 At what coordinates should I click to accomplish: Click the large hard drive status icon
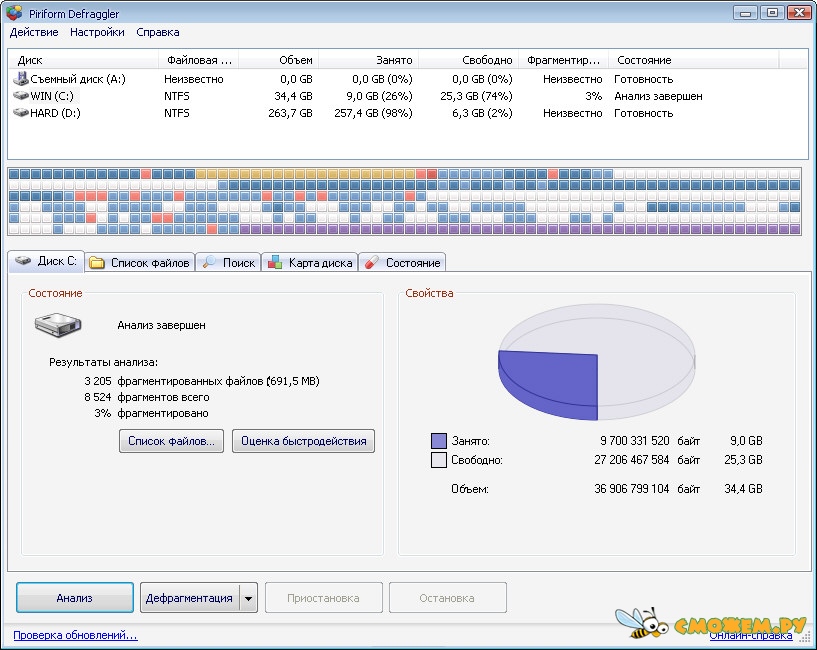[58, 325]
